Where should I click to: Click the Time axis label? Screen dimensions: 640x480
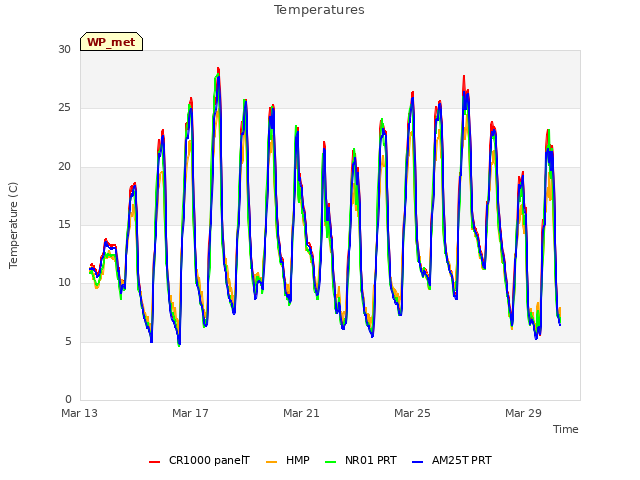(x=566, y=429)
